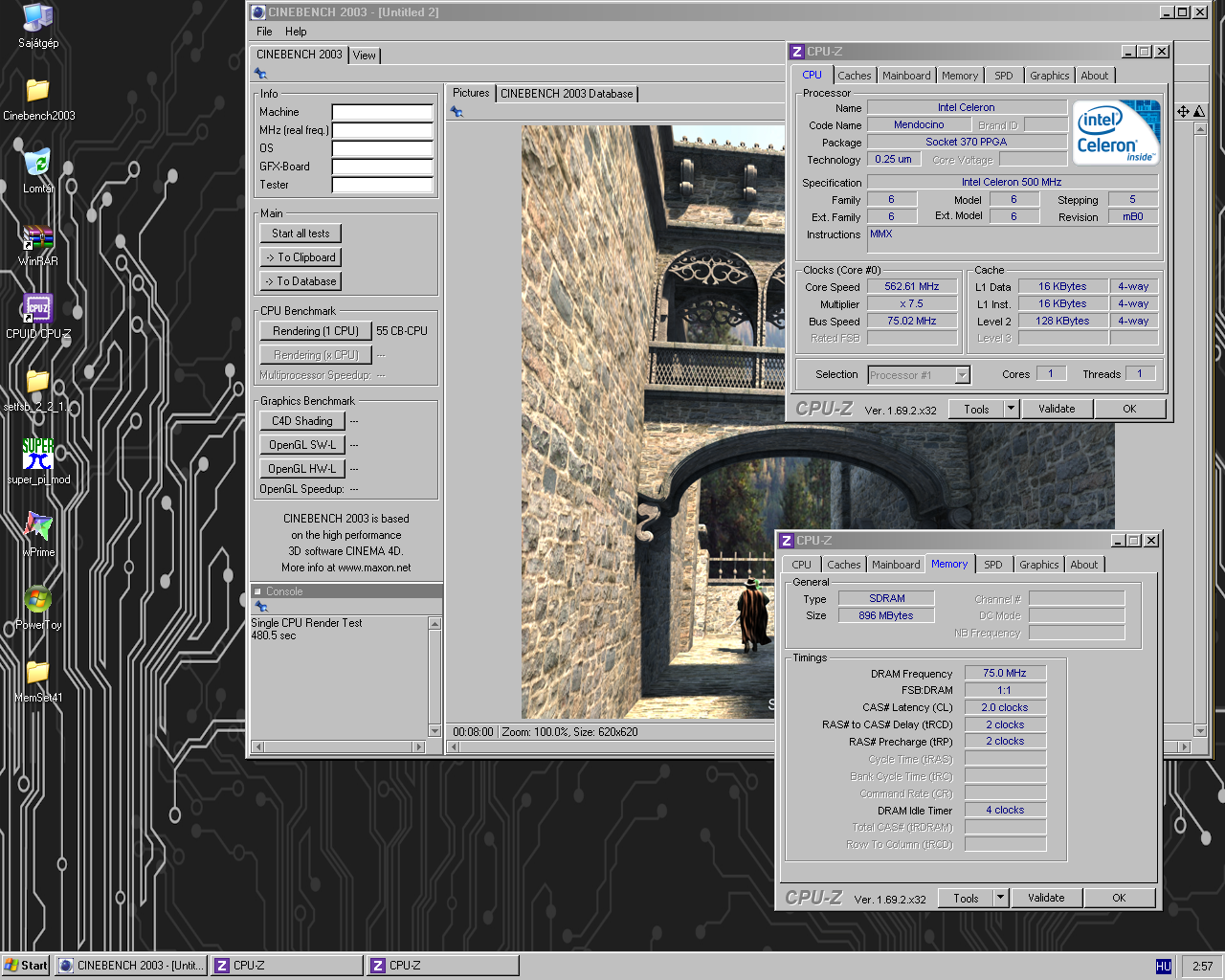Image resolution: width=1225 pixels, height=980 pixels.
Task: Open SPD tab in top CPU-Z window
Action: 1003,76
